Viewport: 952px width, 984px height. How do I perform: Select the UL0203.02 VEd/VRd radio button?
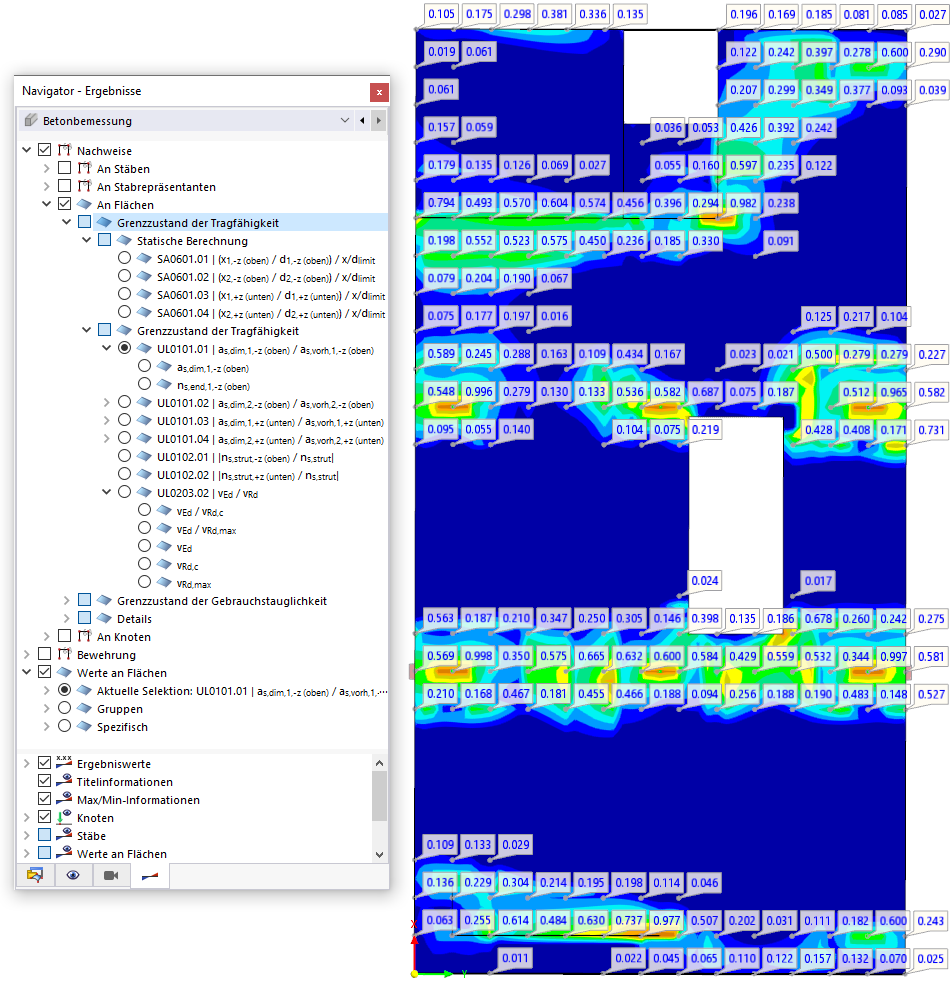click(x=124, y=492)
